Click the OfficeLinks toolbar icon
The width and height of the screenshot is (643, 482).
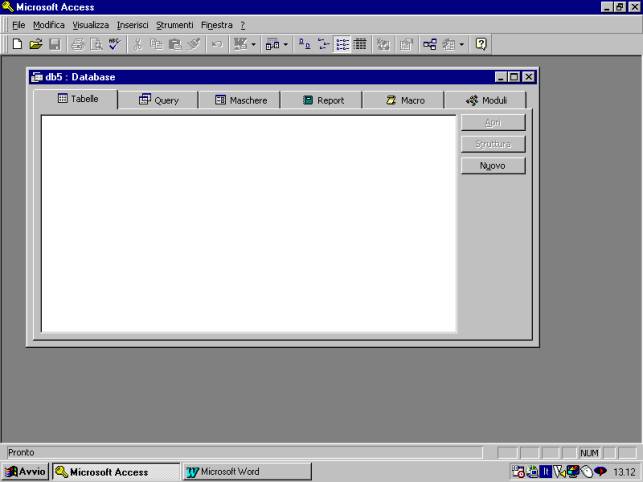pos(240,44)
